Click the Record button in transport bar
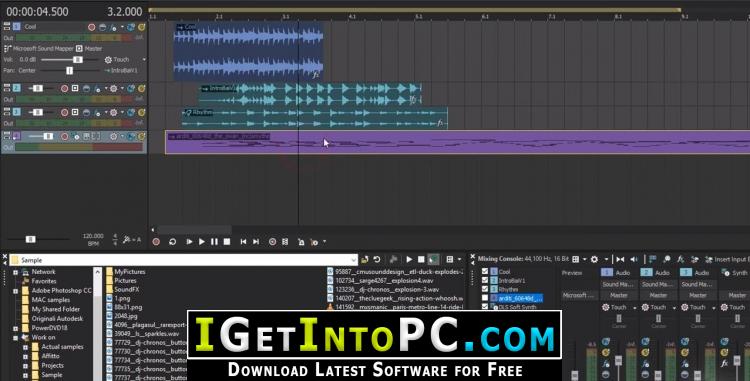750x381 pixels. click(x=156, y=242)
